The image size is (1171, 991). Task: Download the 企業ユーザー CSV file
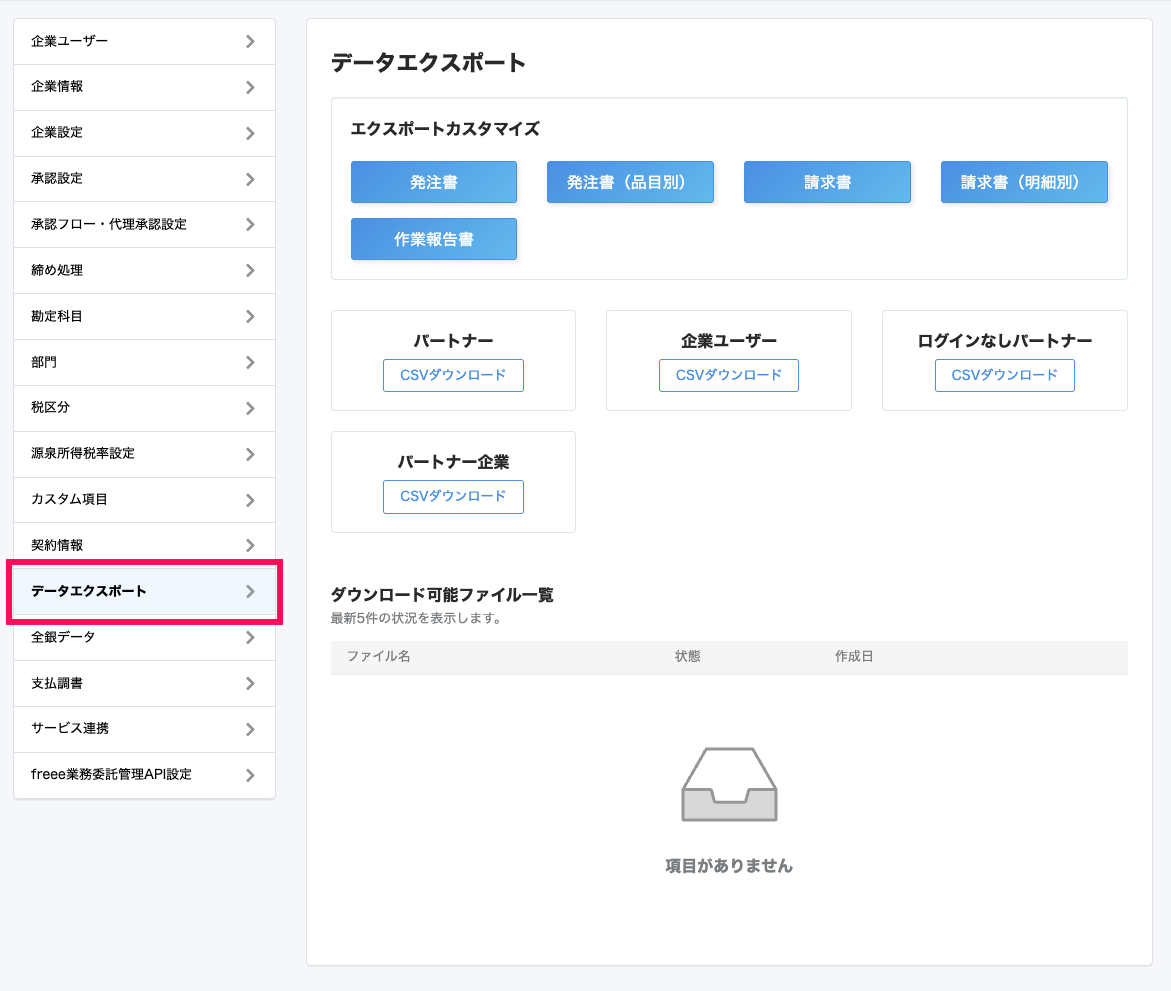(728, 375)
